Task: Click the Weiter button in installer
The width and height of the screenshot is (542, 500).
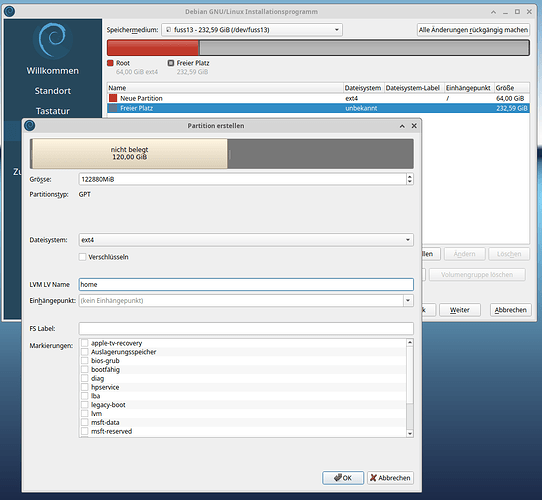Action: pos(460,310)
